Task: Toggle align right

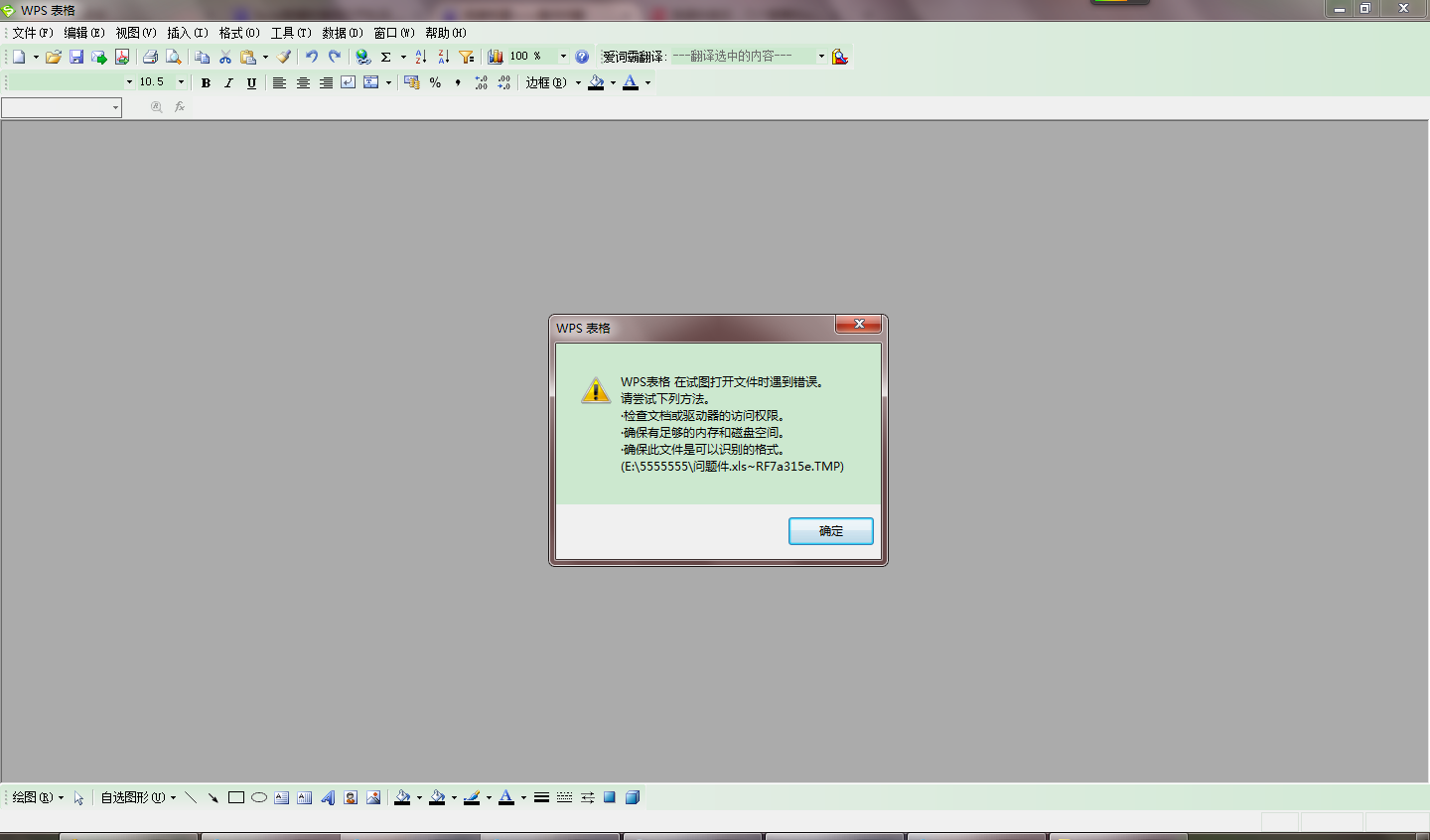Action: click(x=326, y=82)
